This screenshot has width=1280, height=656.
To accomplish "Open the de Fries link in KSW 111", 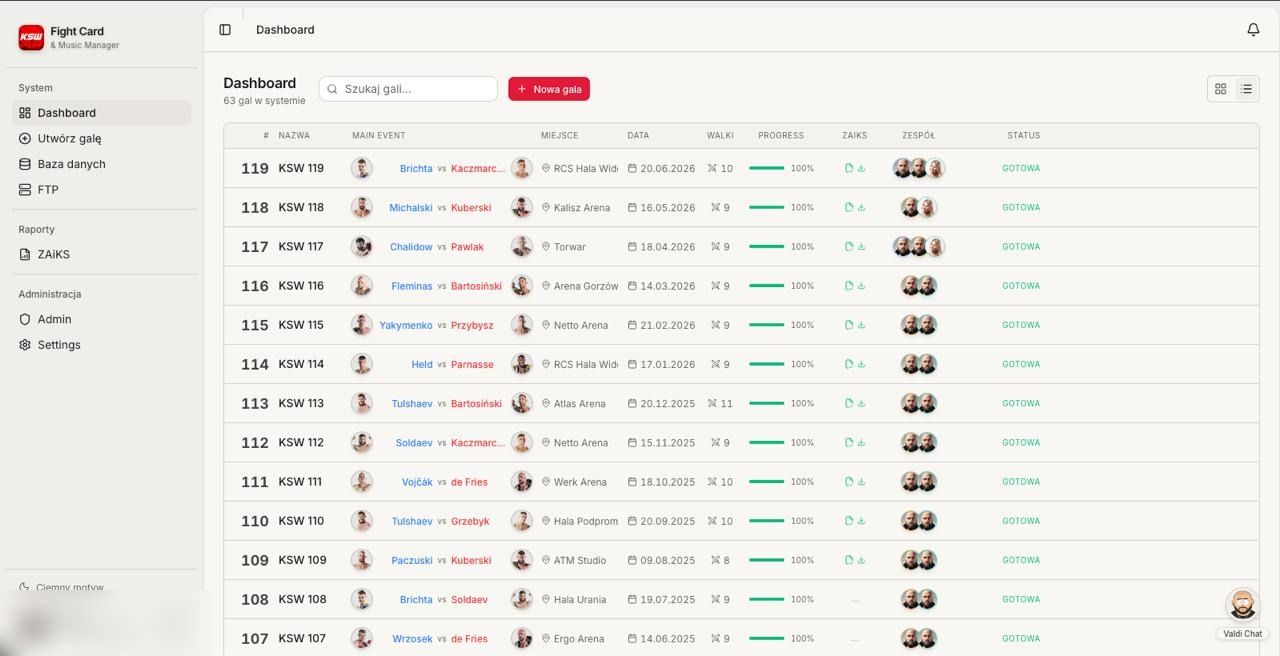I will [x=469, y=482].
